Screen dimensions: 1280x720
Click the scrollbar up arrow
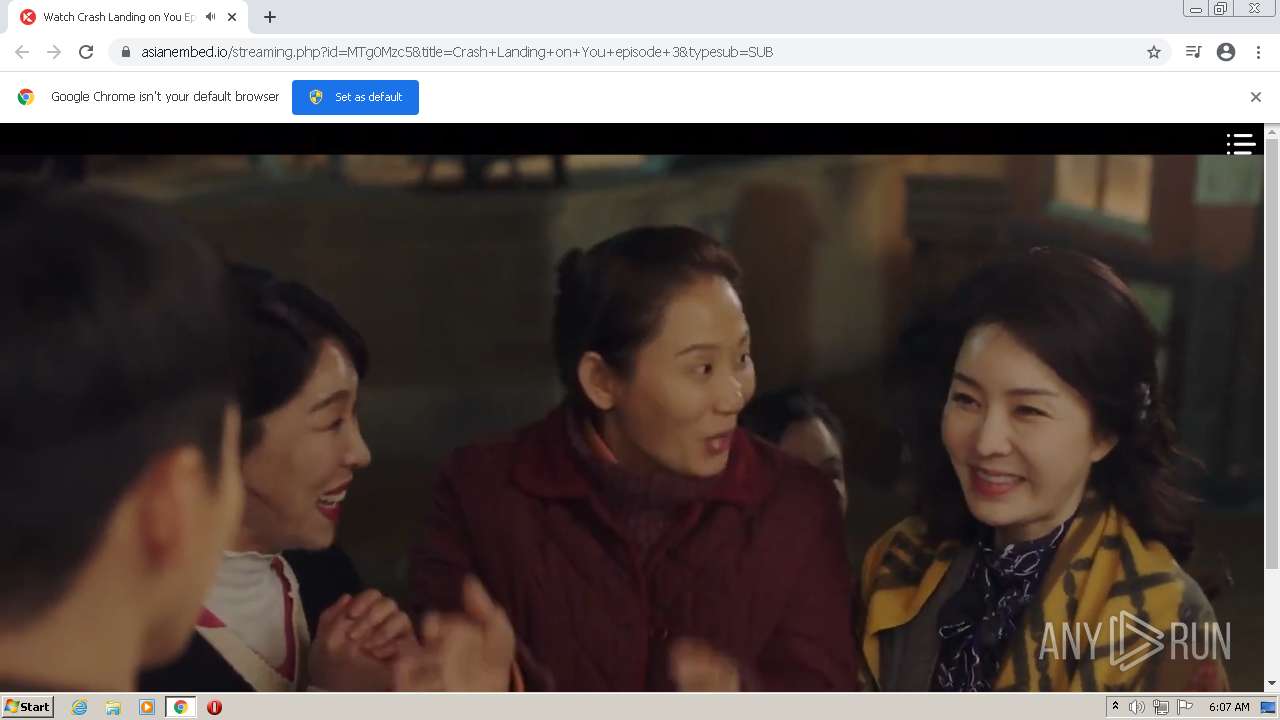(1272, 131)
